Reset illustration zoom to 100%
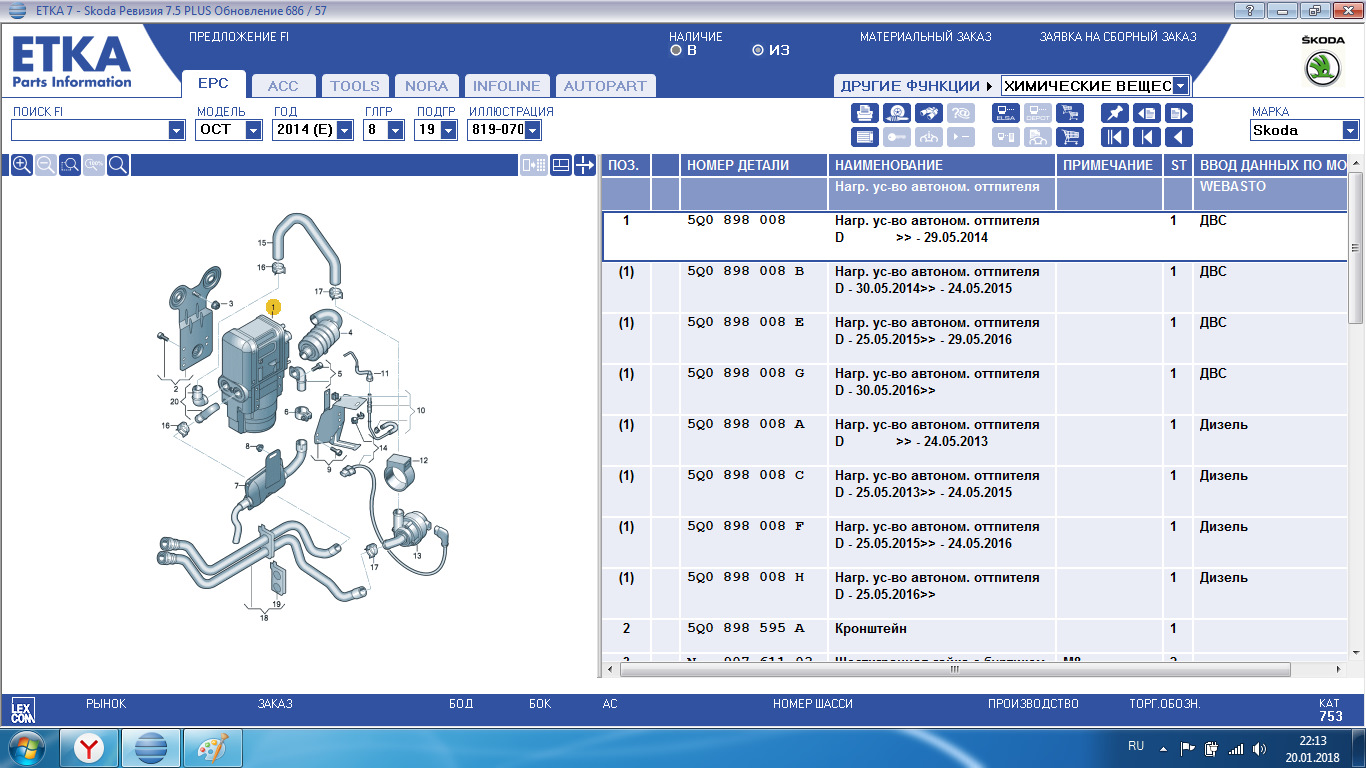Image resolution: width=1366 pixels, height=768 pixels. tap(94, 165)
